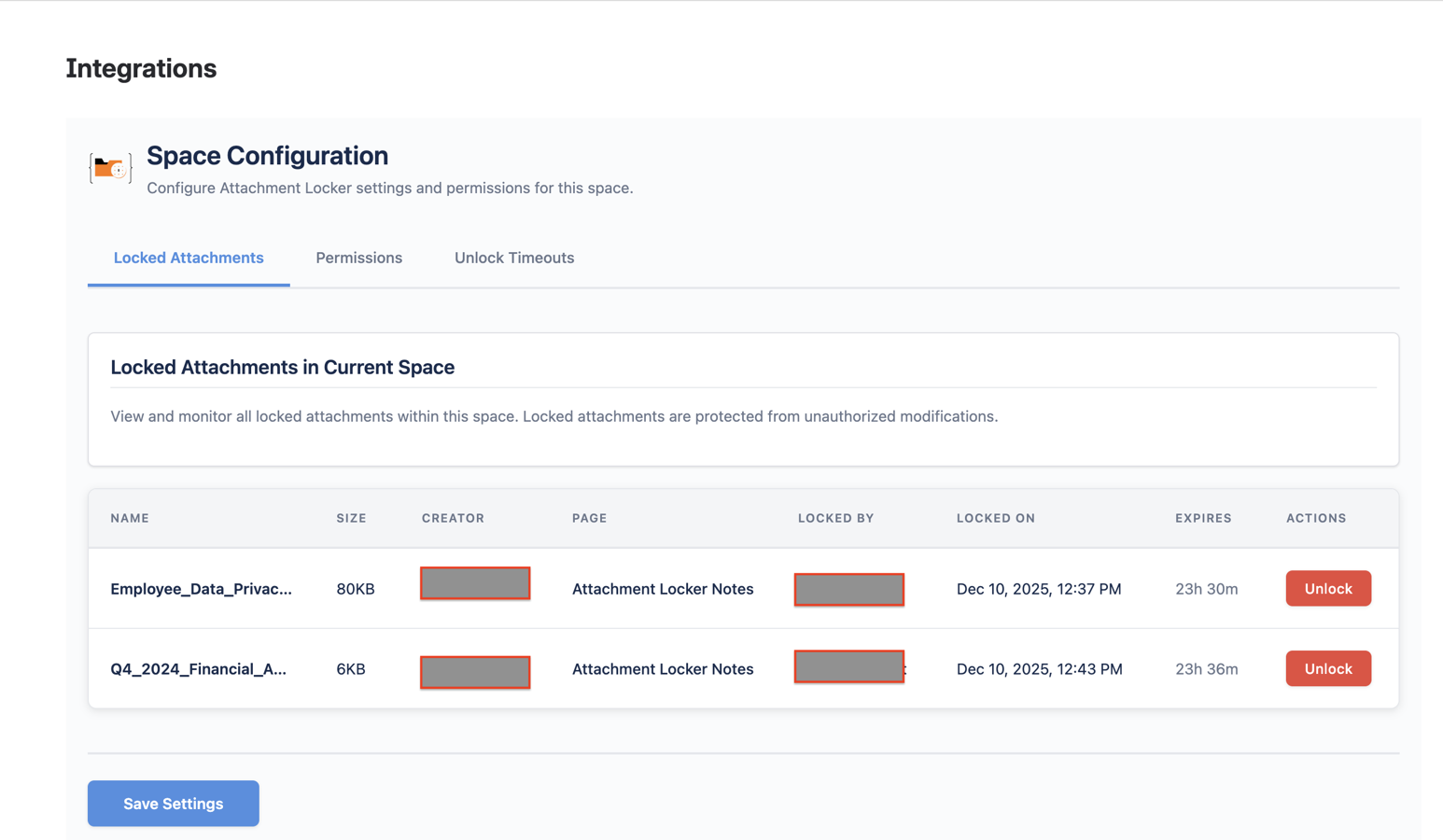Click the Save Settings button

coord(173,803)
